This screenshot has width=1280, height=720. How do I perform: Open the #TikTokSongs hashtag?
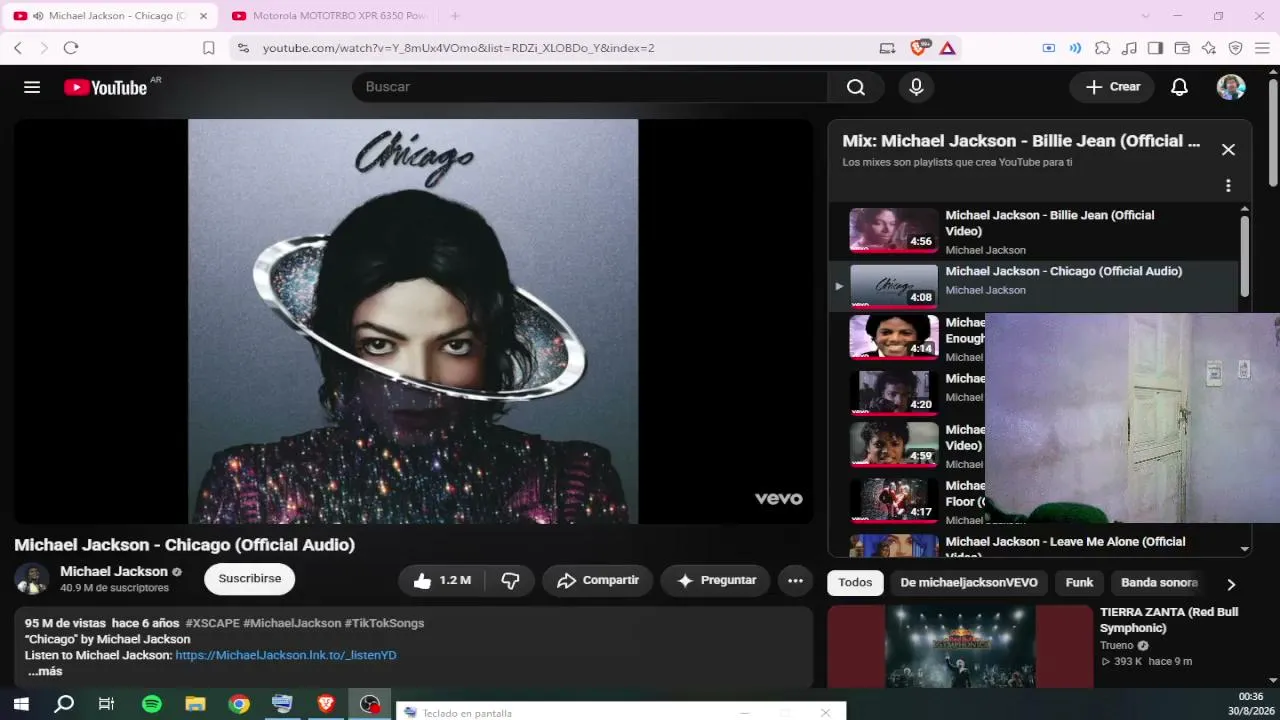[x=384, y=623]
